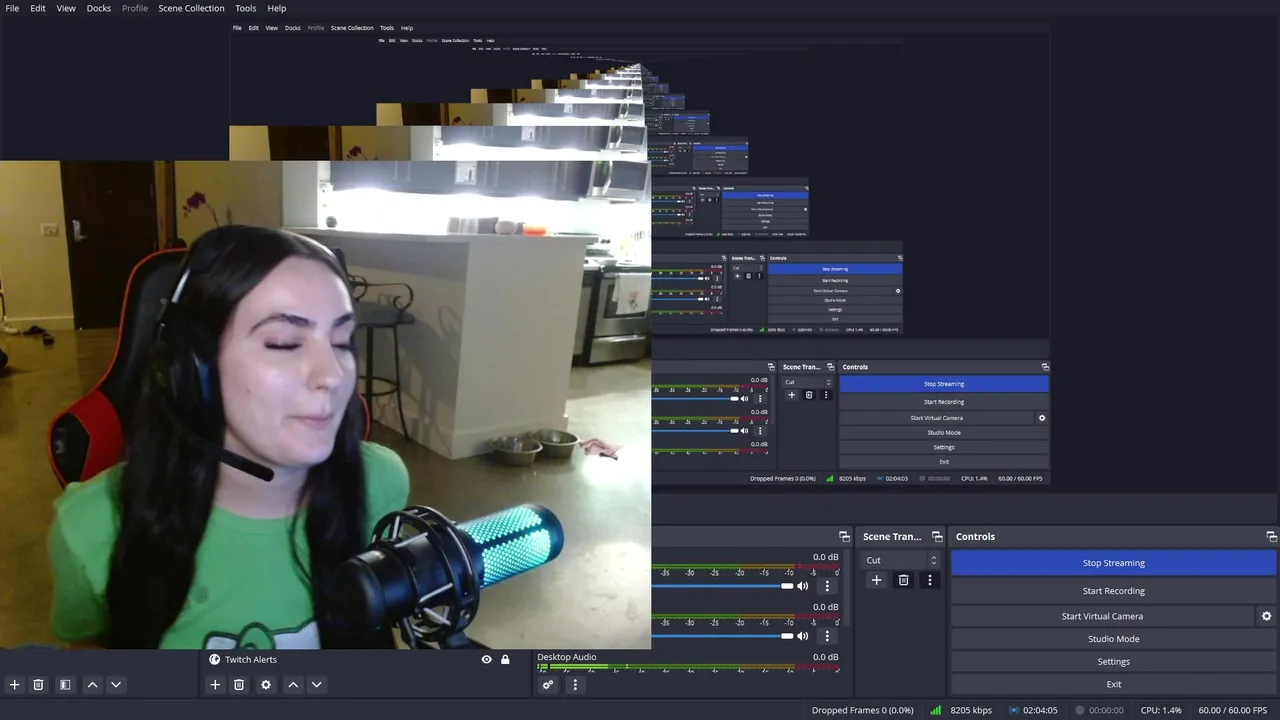Mute the lower mixer channel speaker
Image resolution: width=1280 pixels, height=720 pixels.
click(802, 636)
